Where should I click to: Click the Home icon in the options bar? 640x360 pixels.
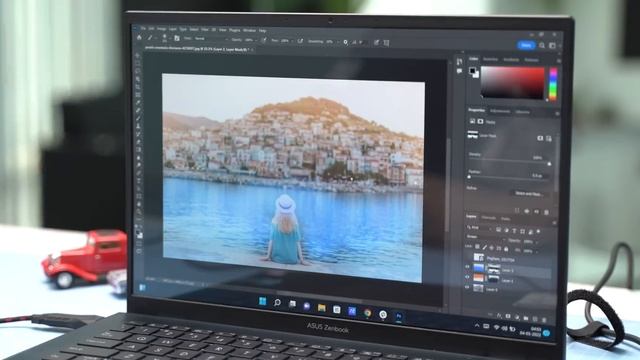pos(139,38)
